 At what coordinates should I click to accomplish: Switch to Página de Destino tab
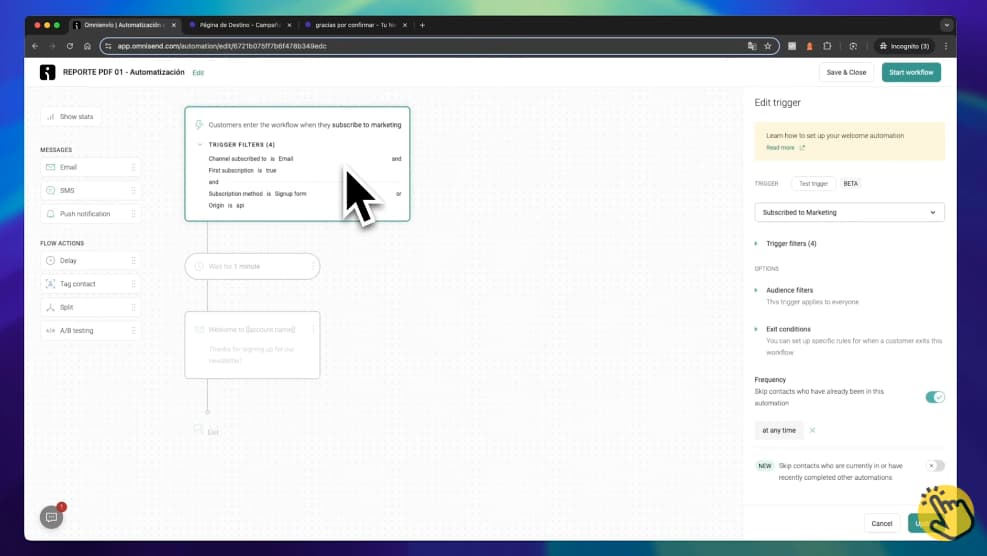tap(239, 25)
